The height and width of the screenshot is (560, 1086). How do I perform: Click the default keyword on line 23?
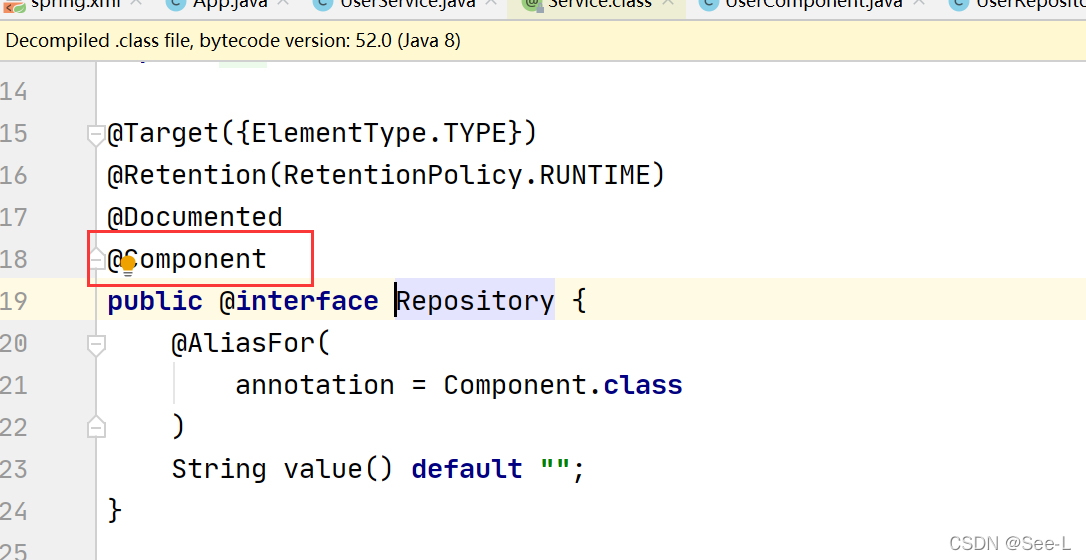coord(467,469)
